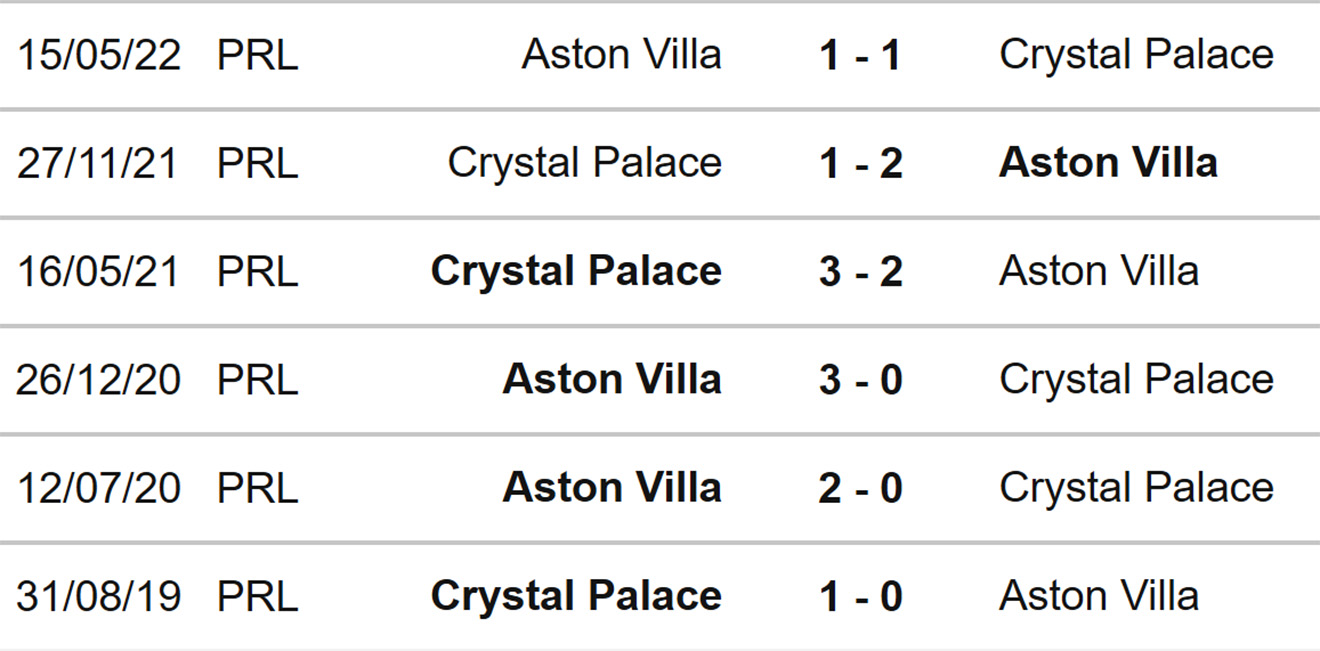Click Crystal Palace in the 12/07/20 row
The width and height of the screenshot is (1320, 651).
click(x=1136, y=488)
